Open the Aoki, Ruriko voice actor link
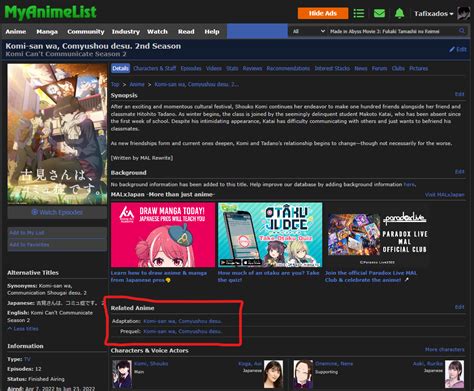This screenshot has width=474, height=391. (428, 364)
